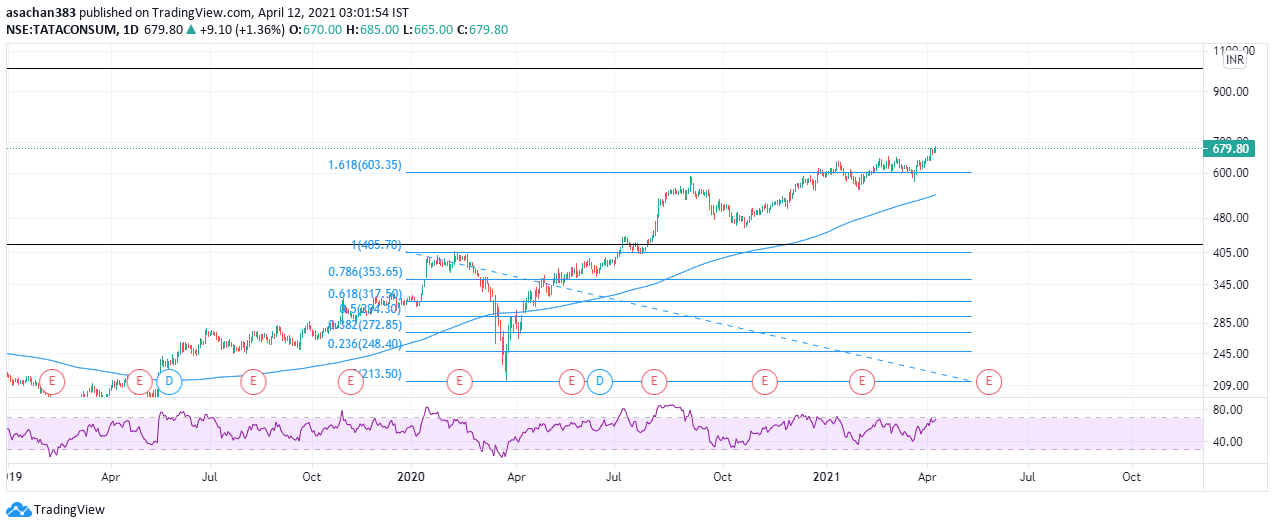Click the 285.00 price axis label

(x=1229, y=323)
